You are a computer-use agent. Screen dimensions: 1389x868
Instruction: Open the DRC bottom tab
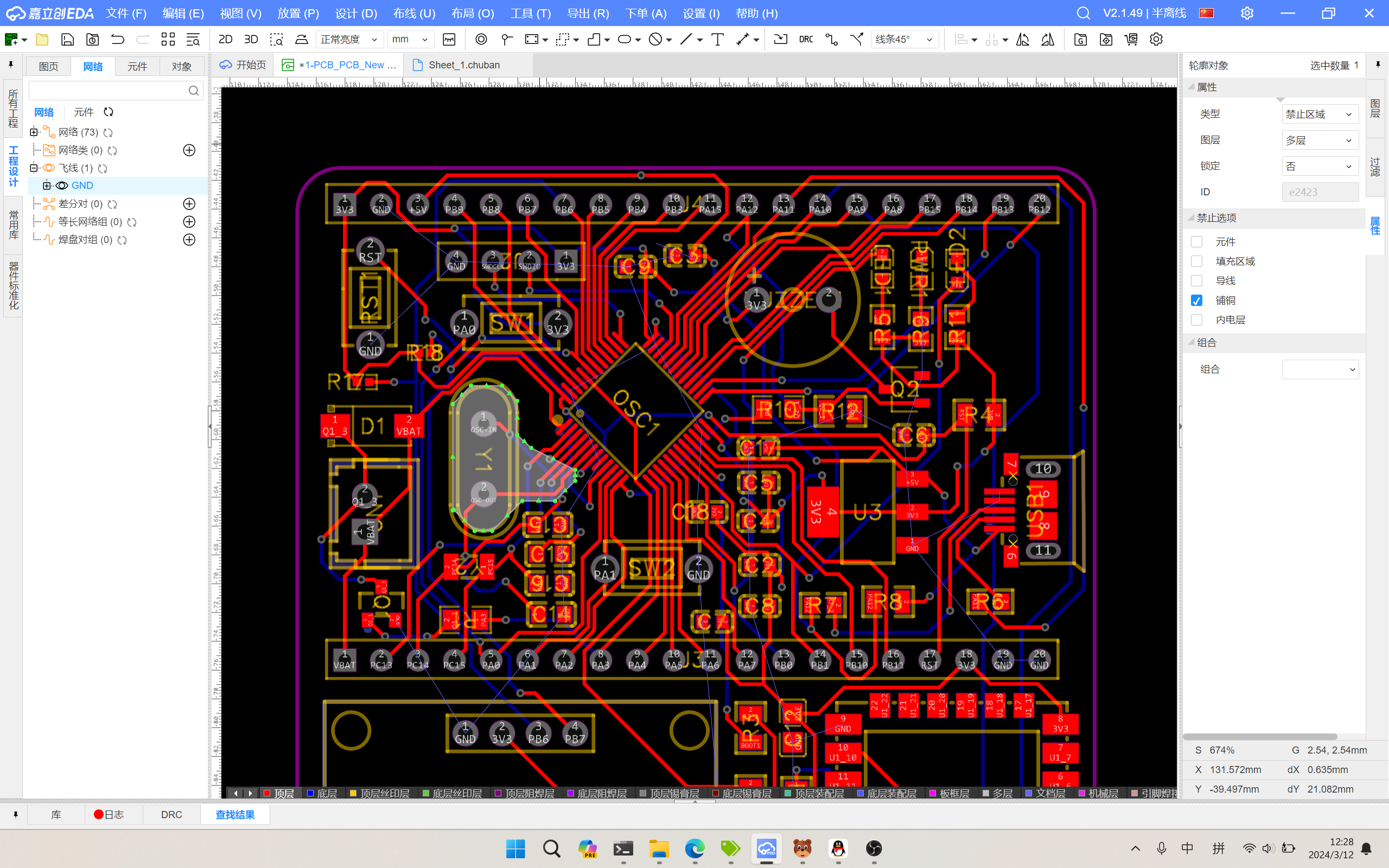[x=171, y=815]
